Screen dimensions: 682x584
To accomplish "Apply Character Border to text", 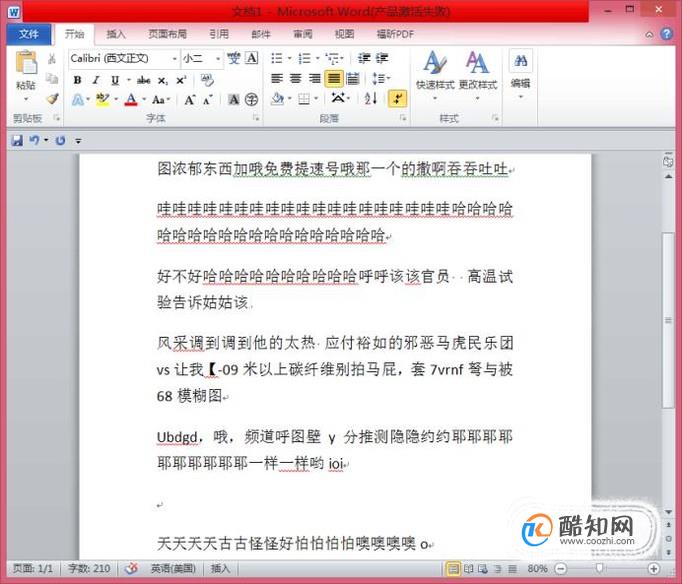I will (252, 58).
